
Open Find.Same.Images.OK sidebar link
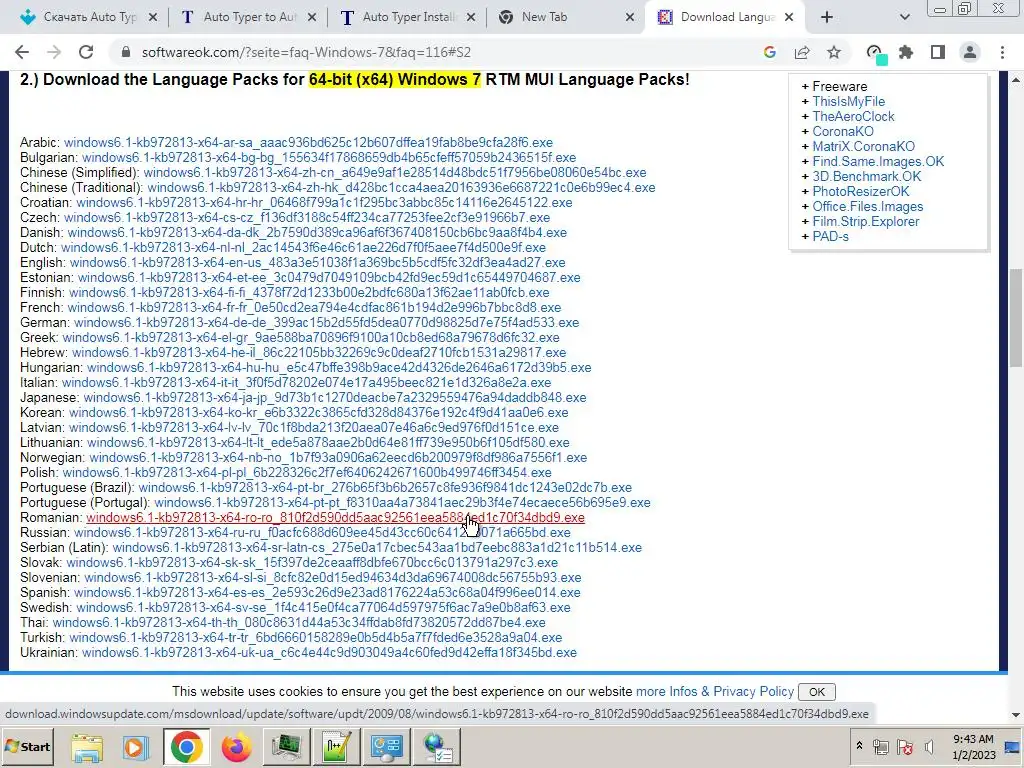click(x=878, y=161)
